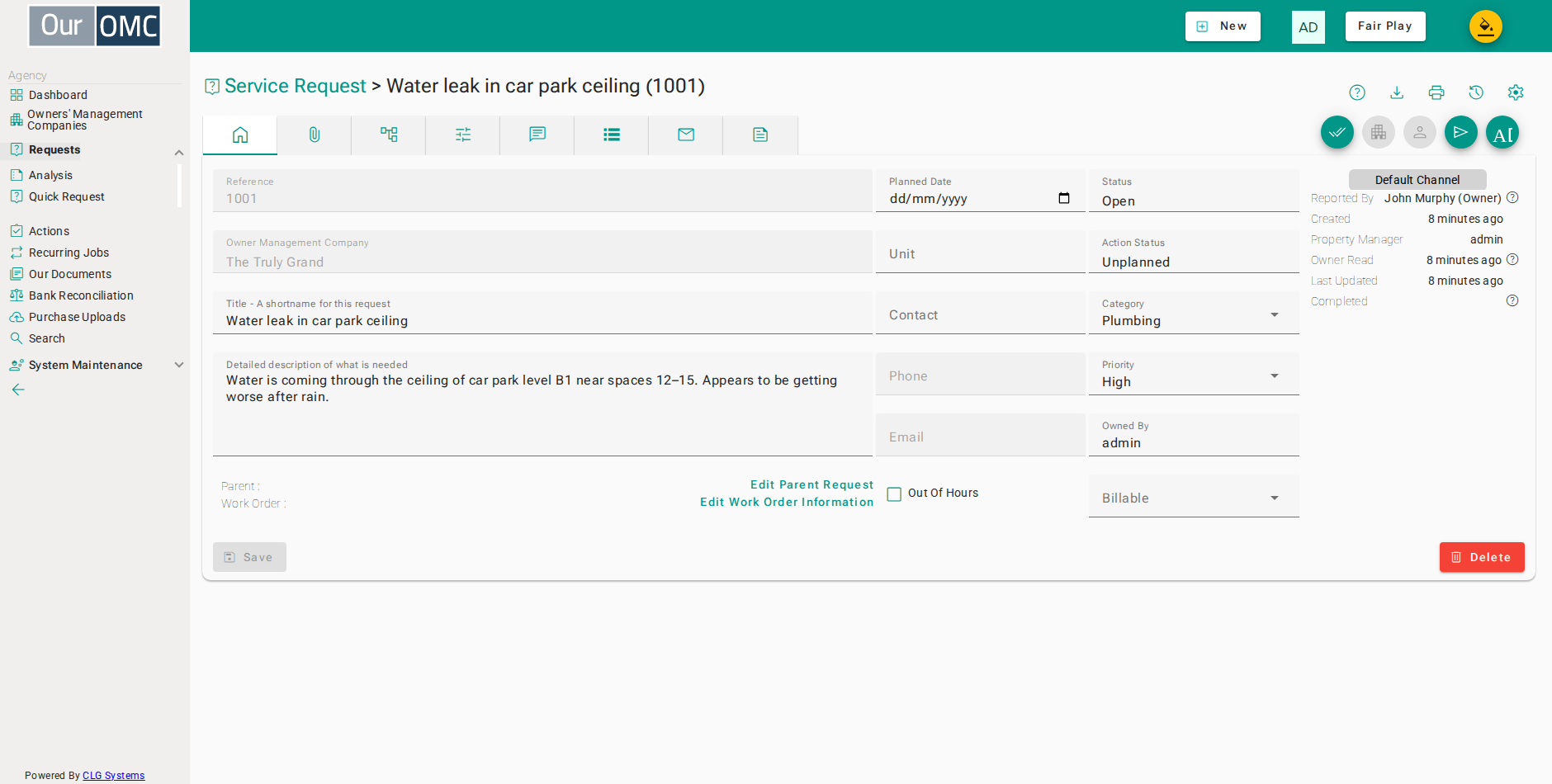Open the Status field showing Open
Screen dimensions: 1552x784
tap(1194, 191)
